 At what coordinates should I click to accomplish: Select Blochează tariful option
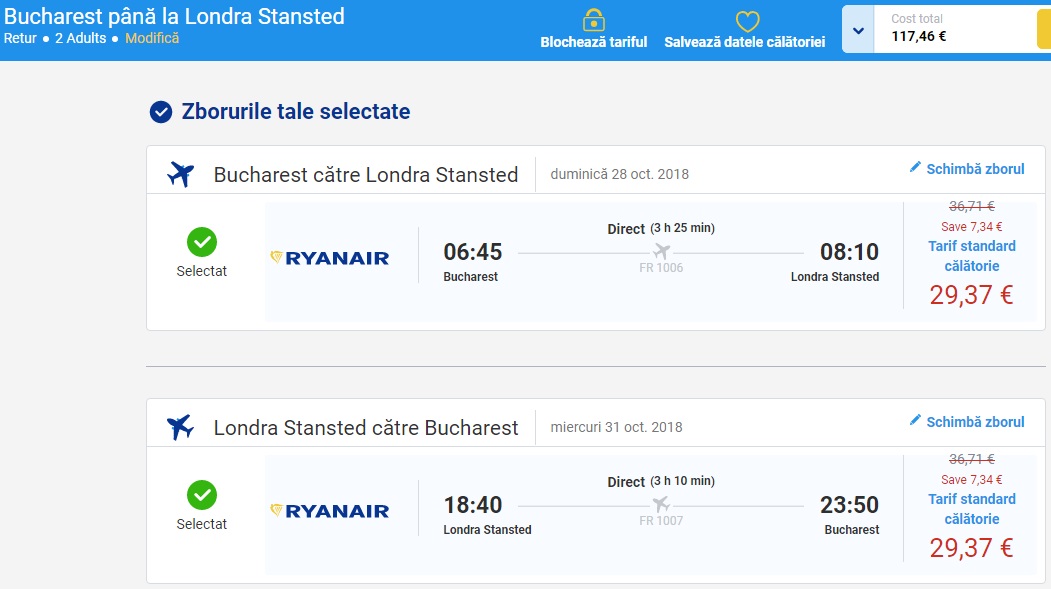coord(594,42)
